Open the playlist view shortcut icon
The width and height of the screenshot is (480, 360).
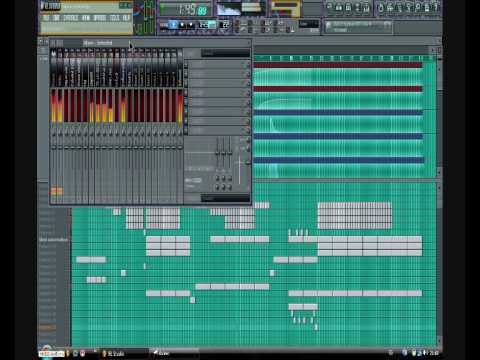(329, 7)
